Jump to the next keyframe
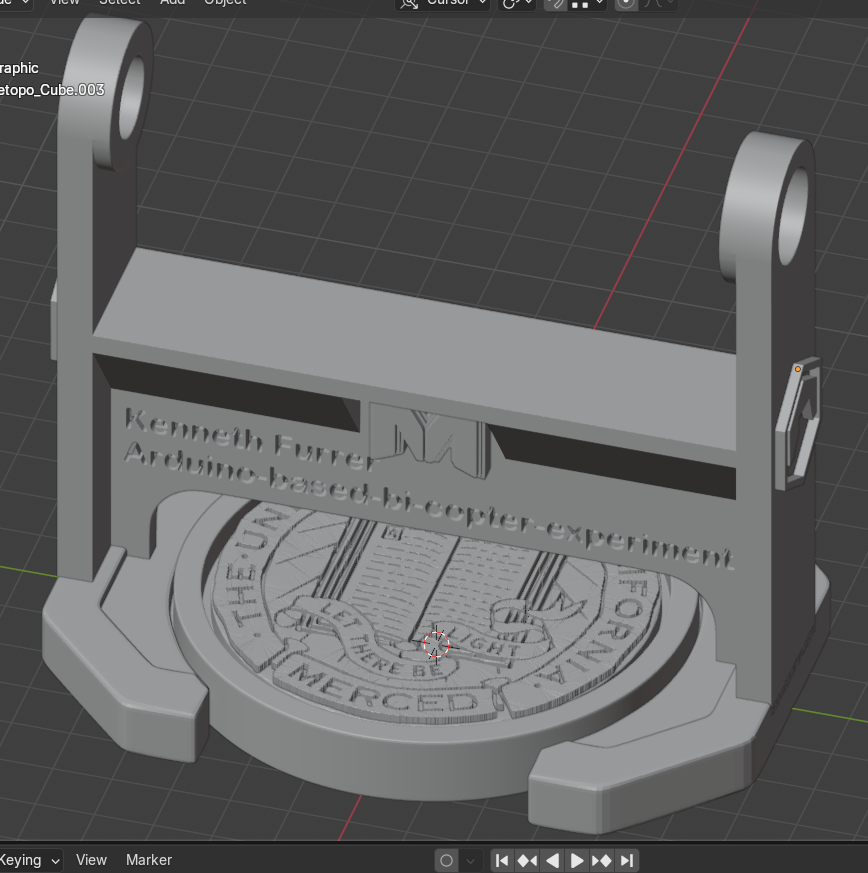The image size is (868, 873). point(602,861)
